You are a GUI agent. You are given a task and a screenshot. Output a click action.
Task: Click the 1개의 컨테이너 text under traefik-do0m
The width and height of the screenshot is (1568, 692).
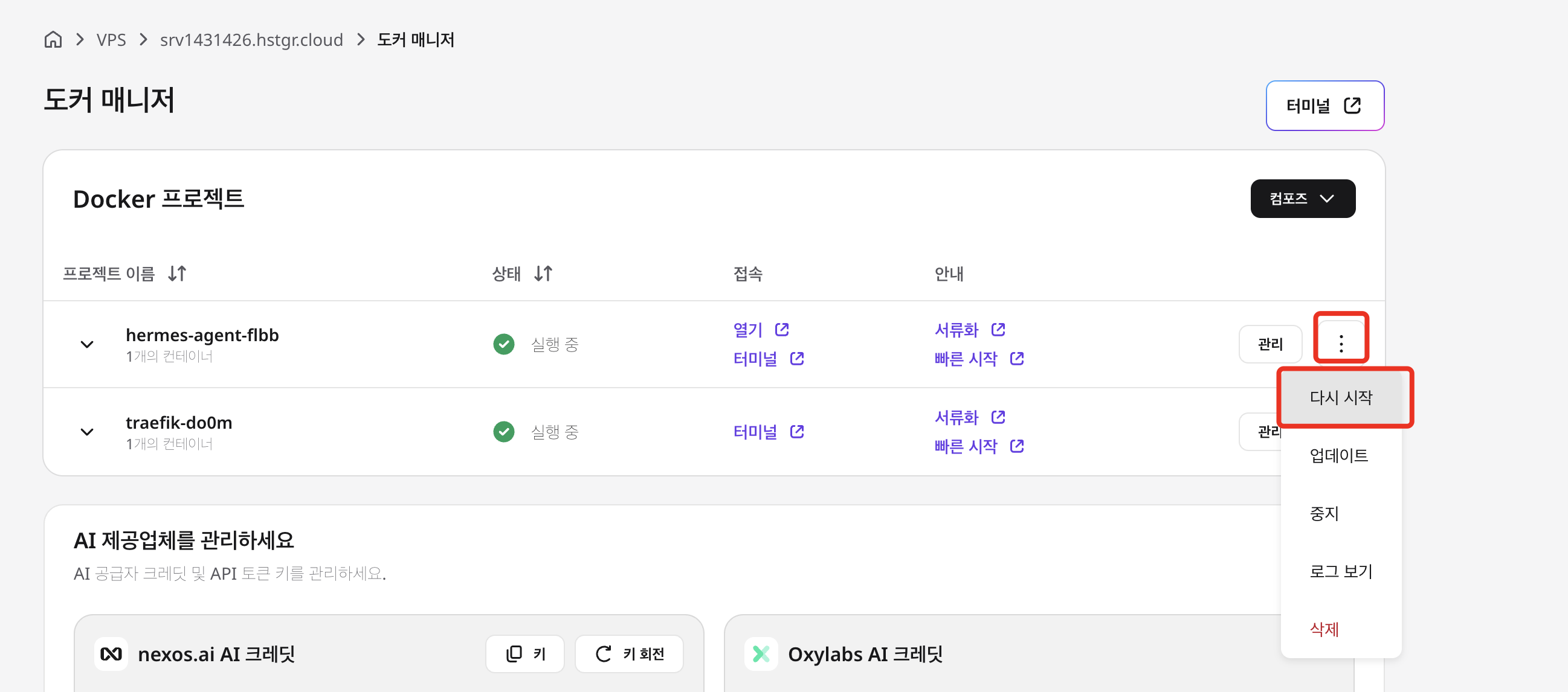pyautogui.click(x=169, y=444)
